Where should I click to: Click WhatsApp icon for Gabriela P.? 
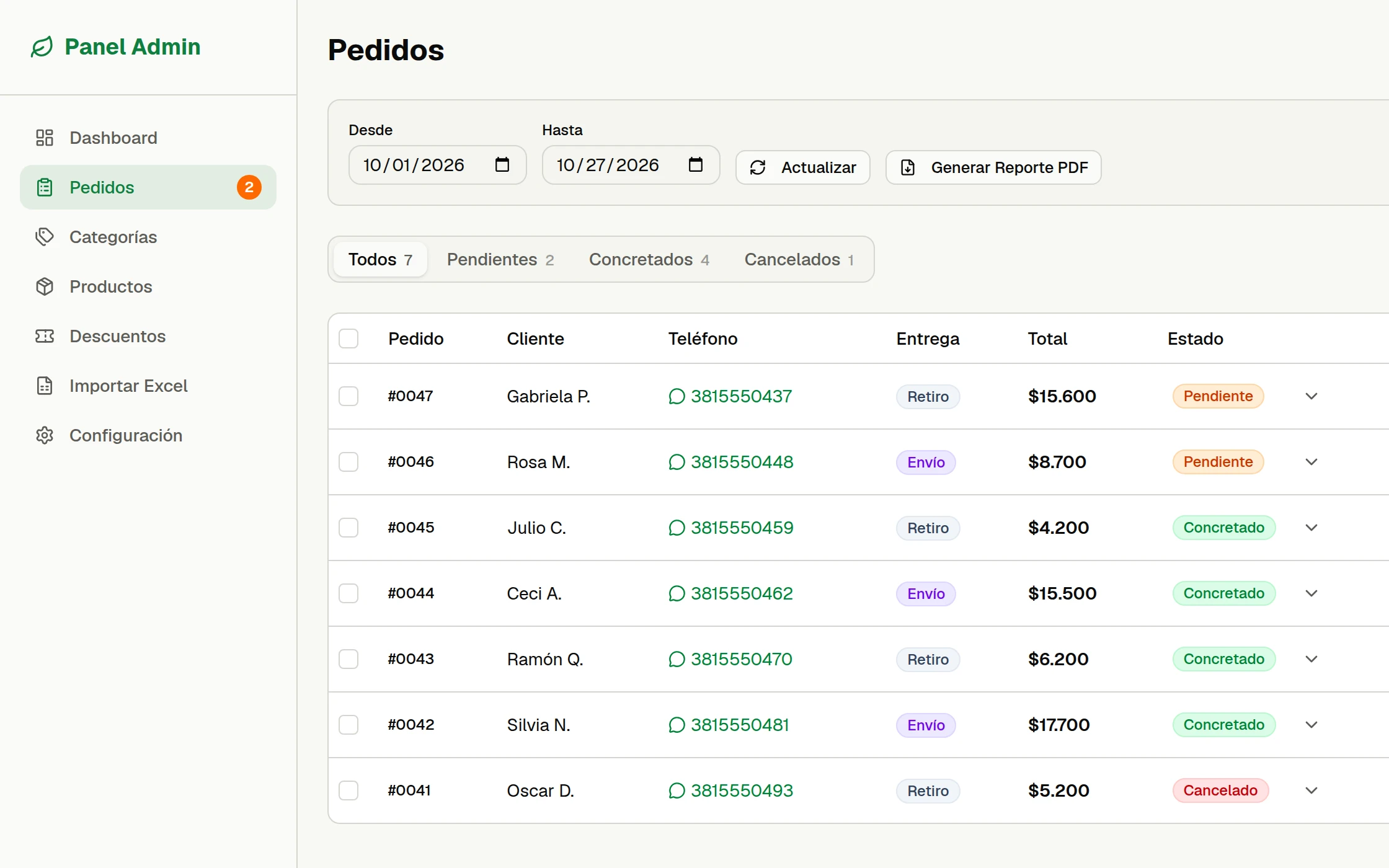[x=677, y=396]
